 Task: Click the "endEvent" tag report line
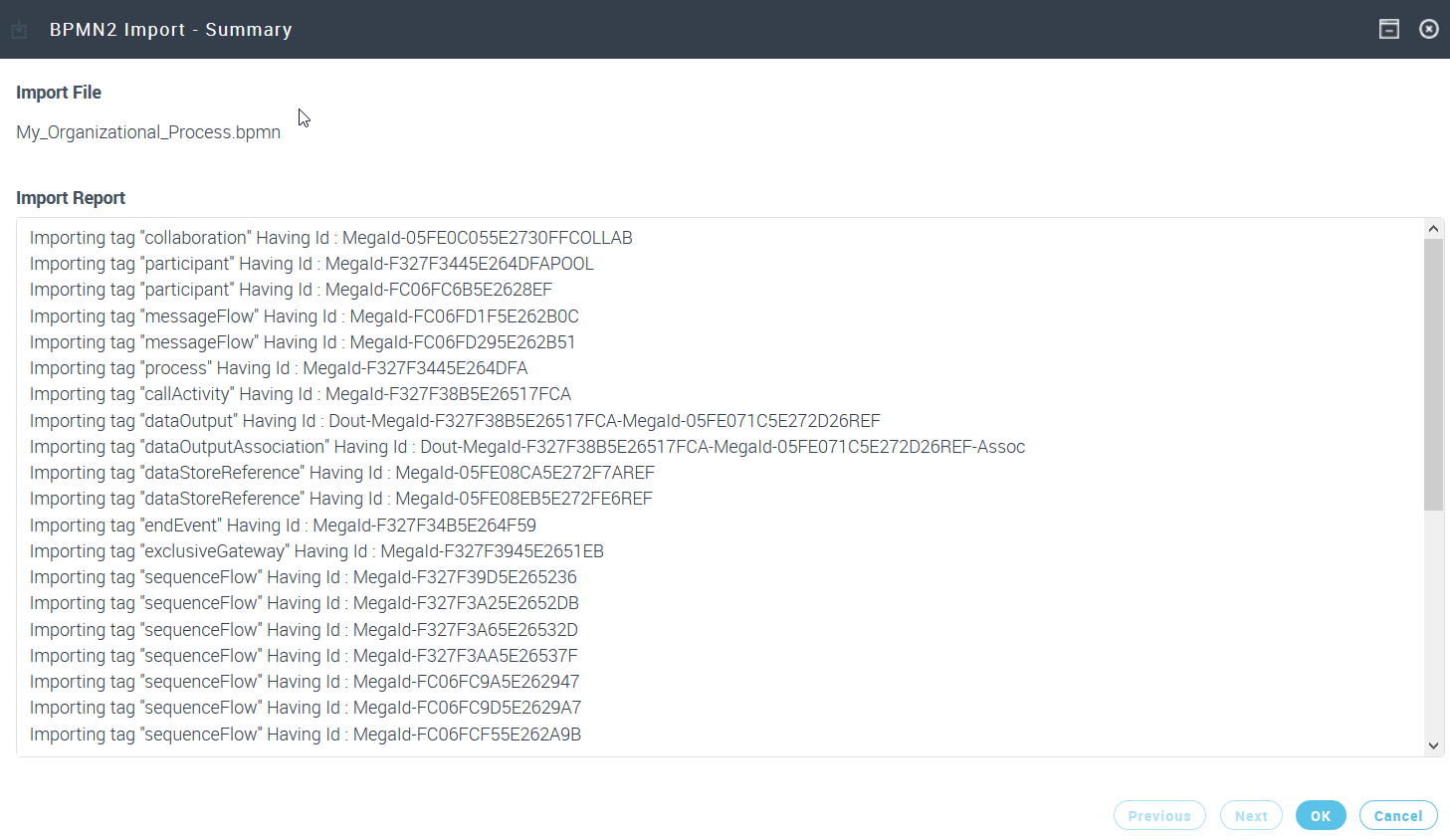pos(283,525)
